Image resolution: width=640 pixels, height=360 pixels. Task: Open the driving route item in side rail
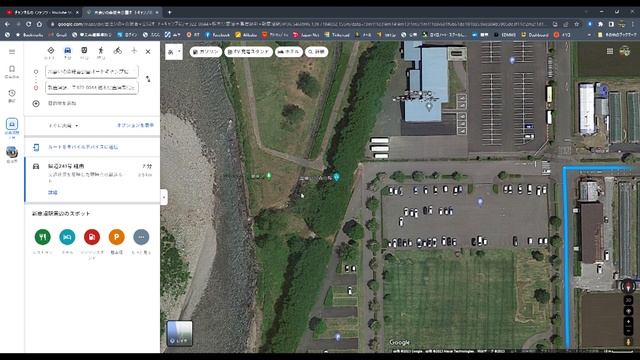[12, 128]
